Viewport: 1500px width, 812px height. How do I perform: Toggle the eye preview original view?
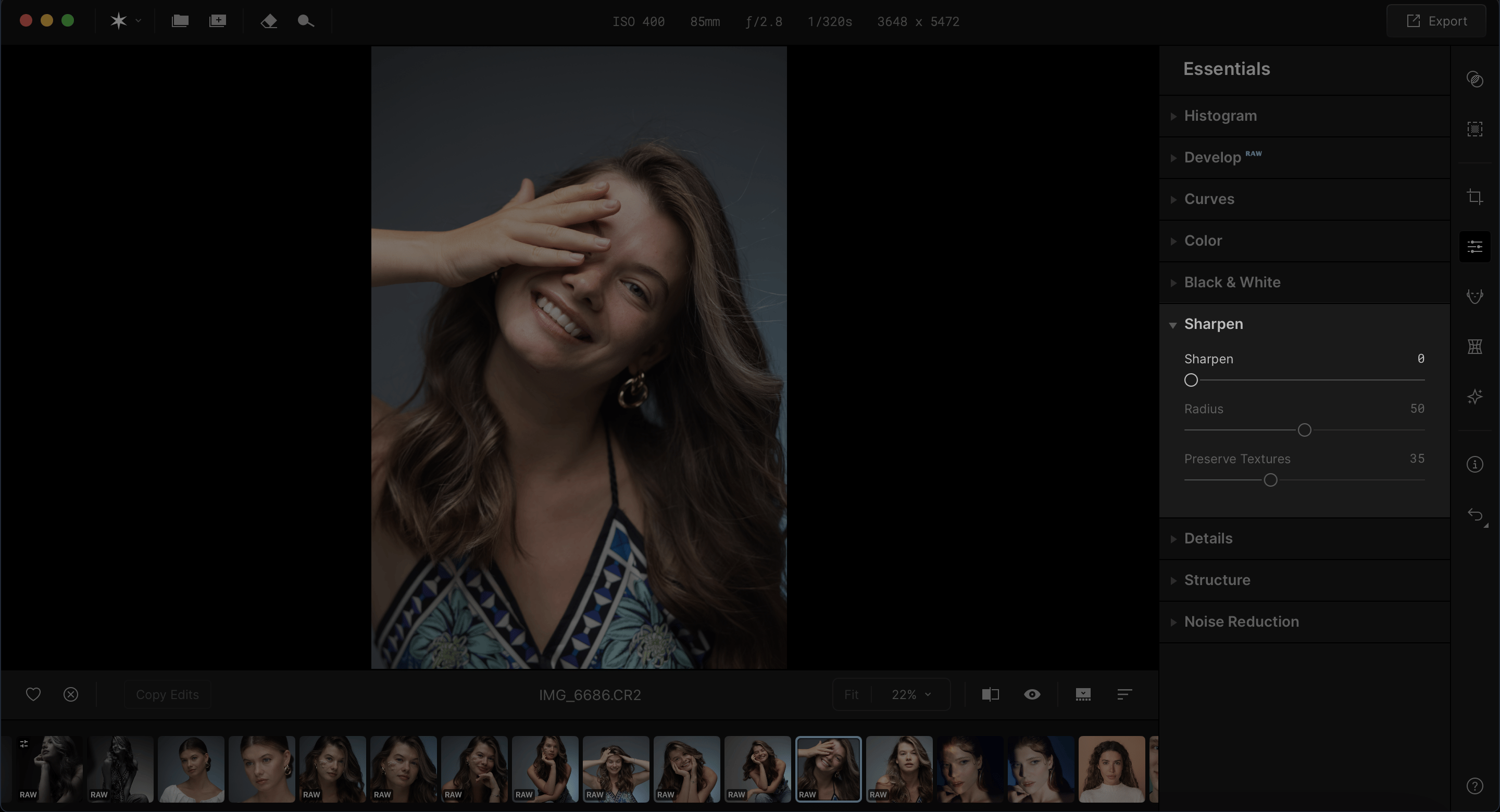(1032, 694)
